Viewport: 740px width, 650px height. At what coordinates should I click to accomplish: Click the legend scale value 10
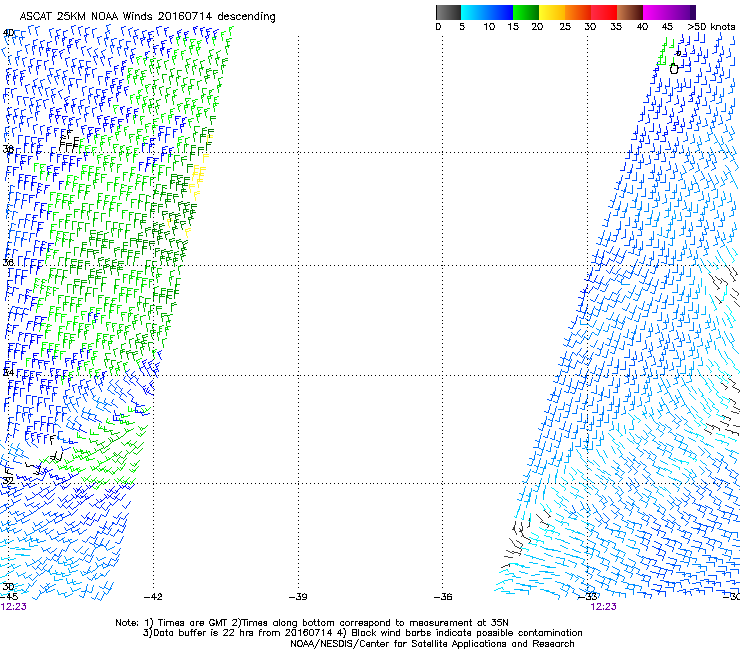coord(489,27)
